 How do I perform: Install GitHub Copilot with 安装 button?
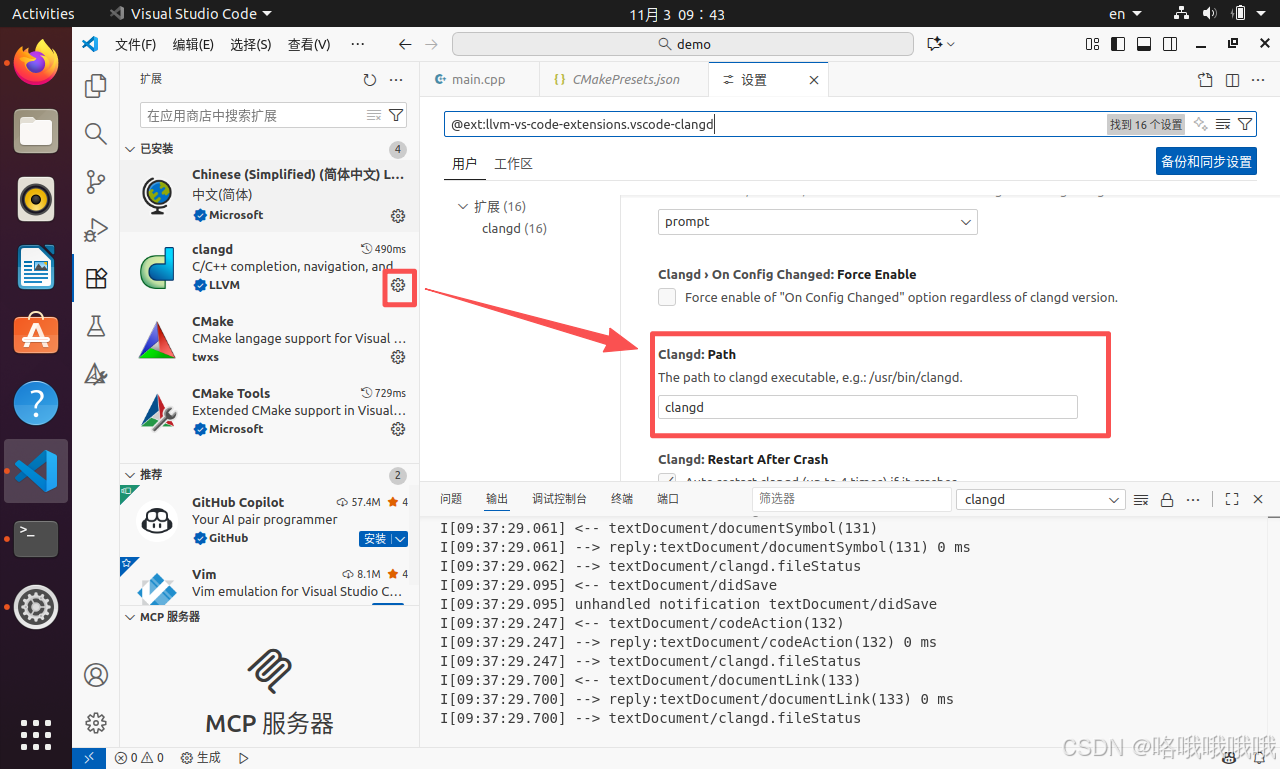tap(375, 539)
